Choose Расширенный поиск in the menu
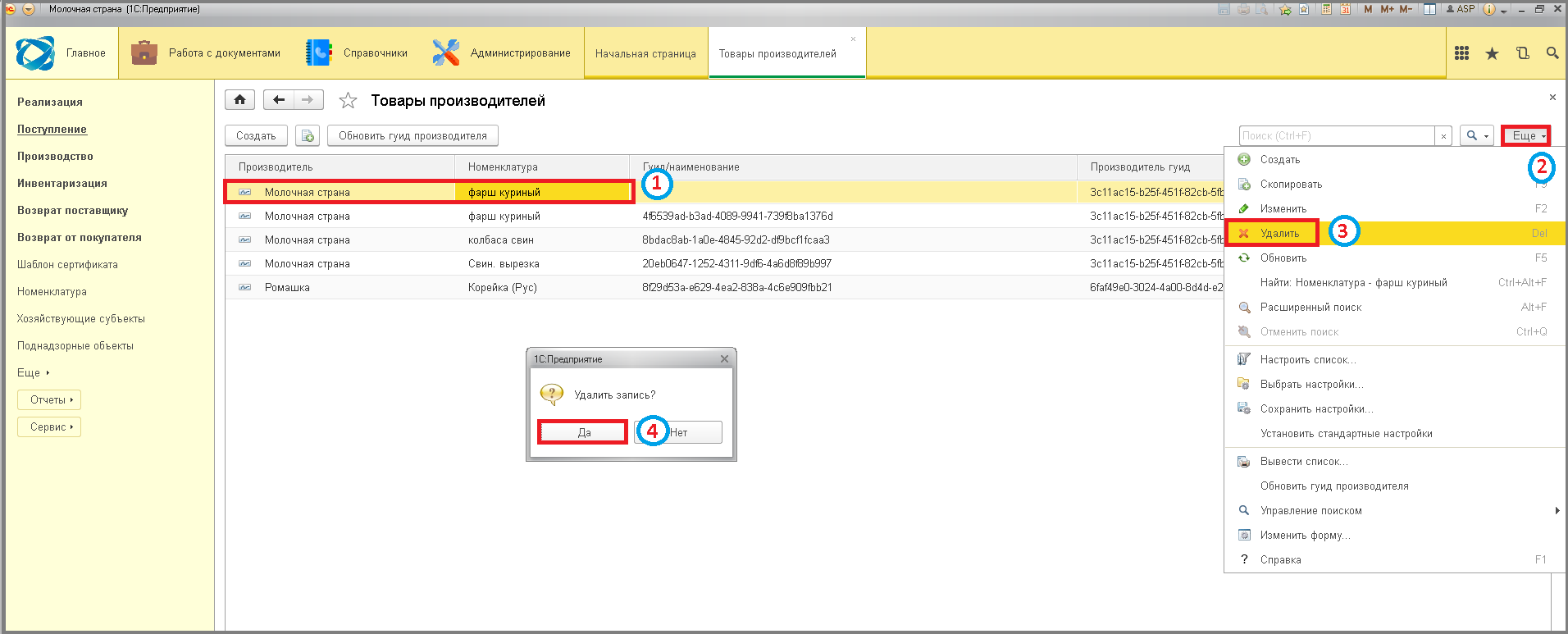 click(x=1394, y=308)
